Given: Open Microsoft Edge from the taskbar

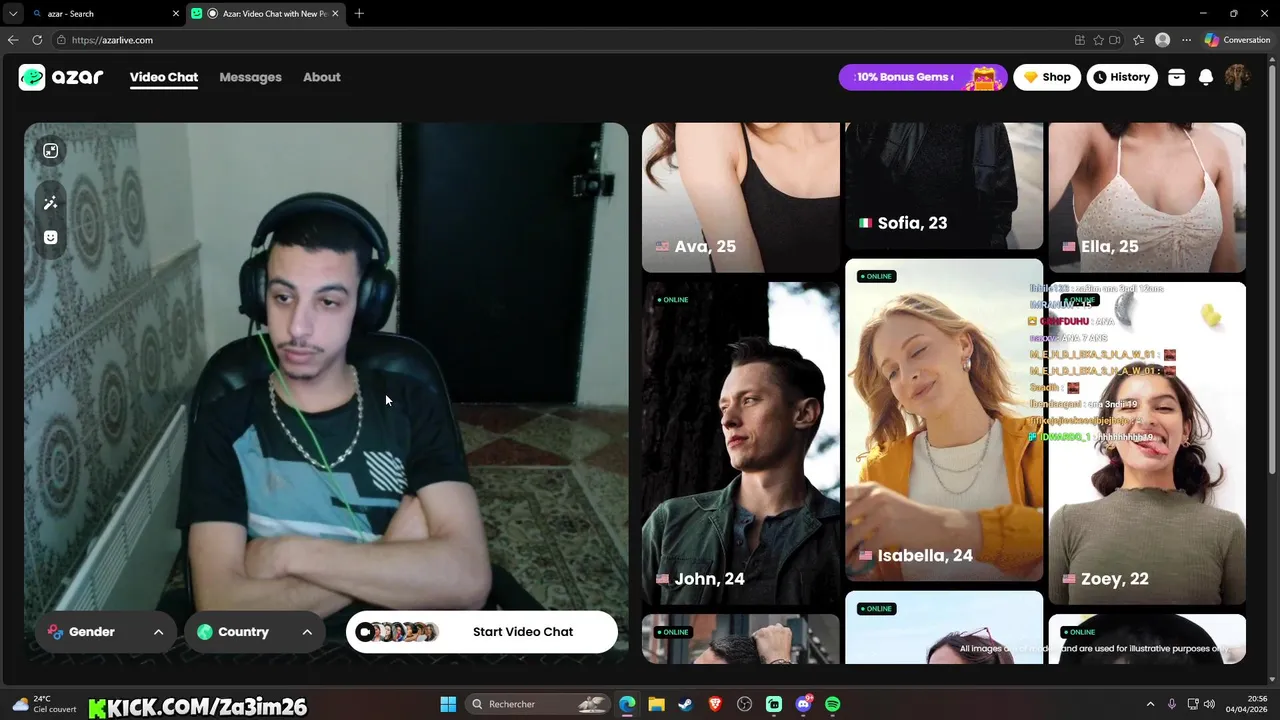Looking at the screenshot, I should coord(627,704).
